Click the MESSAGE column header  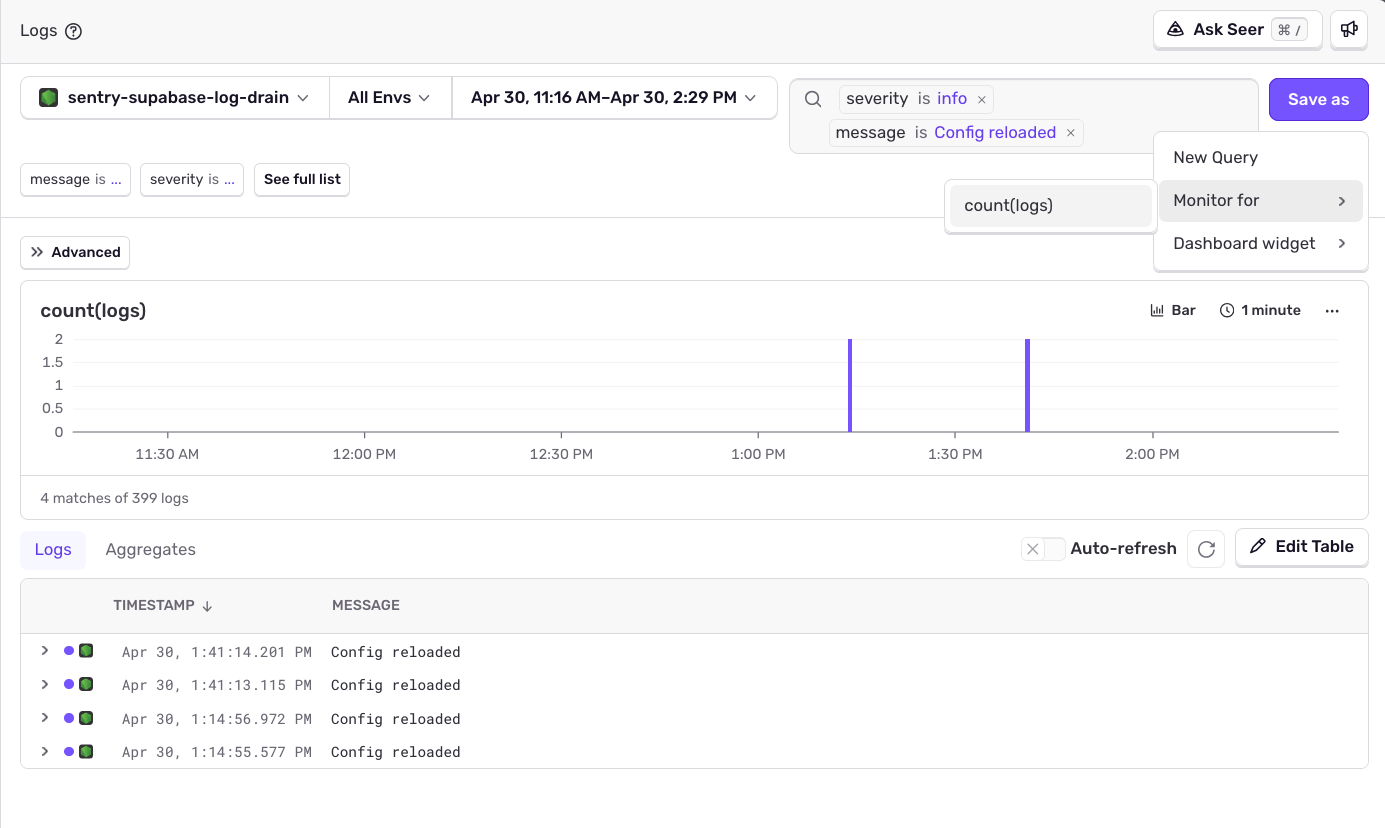click(366, 605)
